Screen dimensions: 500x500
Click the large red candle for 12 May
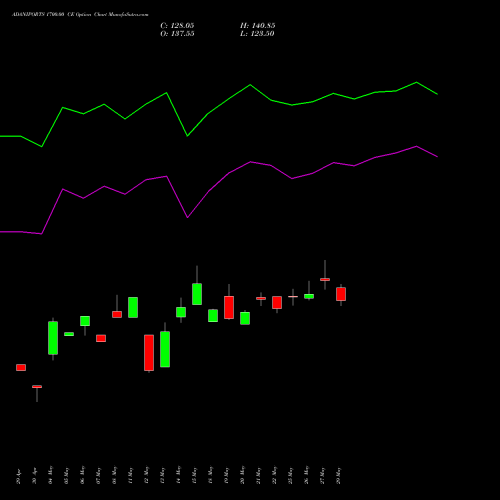149,353
